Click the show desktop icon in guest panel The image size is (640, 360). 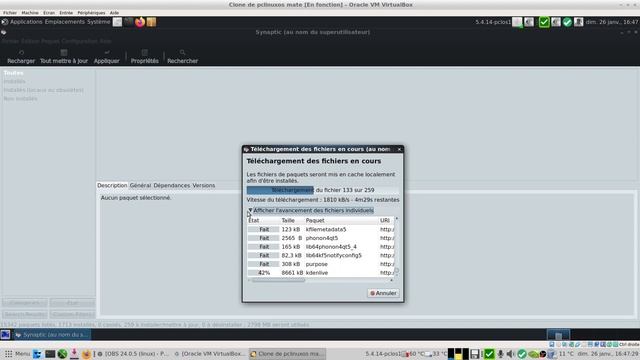click(x=5, y=335)
